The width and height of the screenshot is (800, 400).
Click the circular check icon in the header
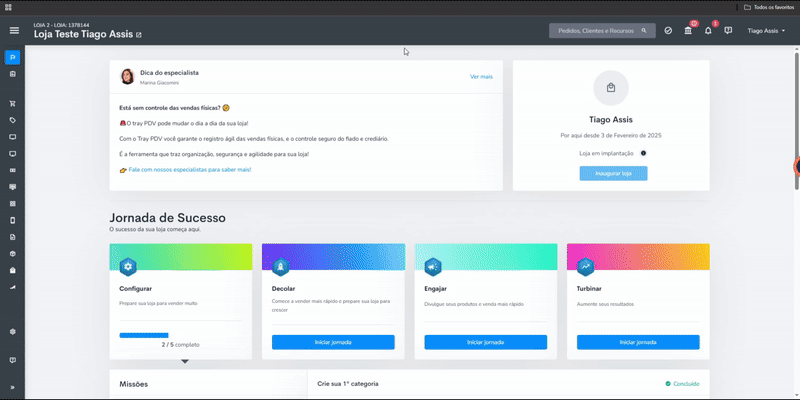click(668, 31)
